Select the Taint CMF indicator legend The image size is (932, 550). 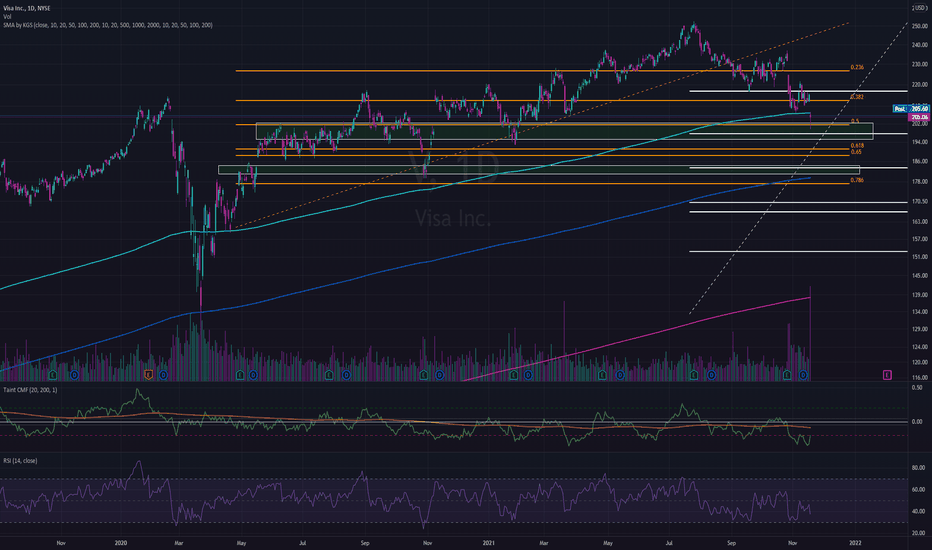pyautogui.click(x=30, y=390)
